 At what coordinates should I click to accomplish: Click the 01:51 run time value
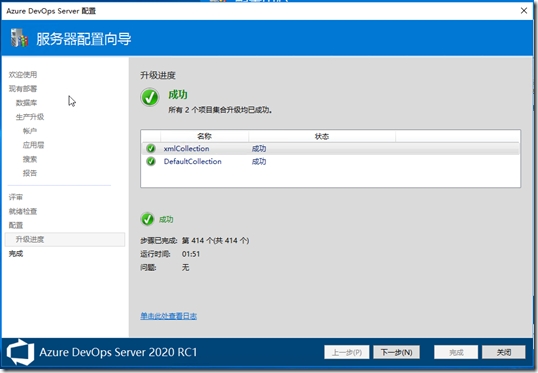pos(191,254)
